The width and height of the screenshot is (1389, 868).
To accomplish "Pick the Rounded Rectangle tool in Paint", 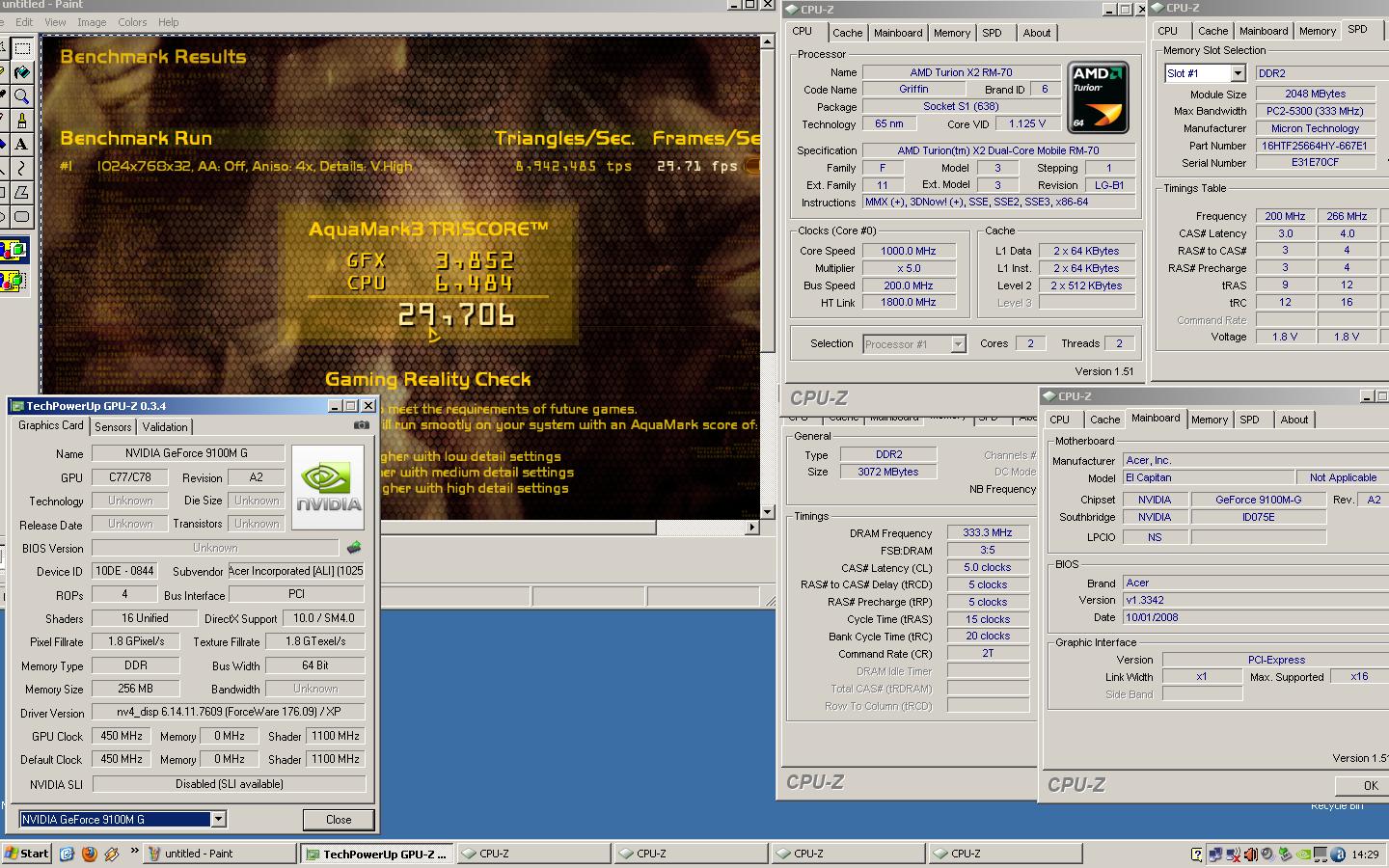I will 22,217.
